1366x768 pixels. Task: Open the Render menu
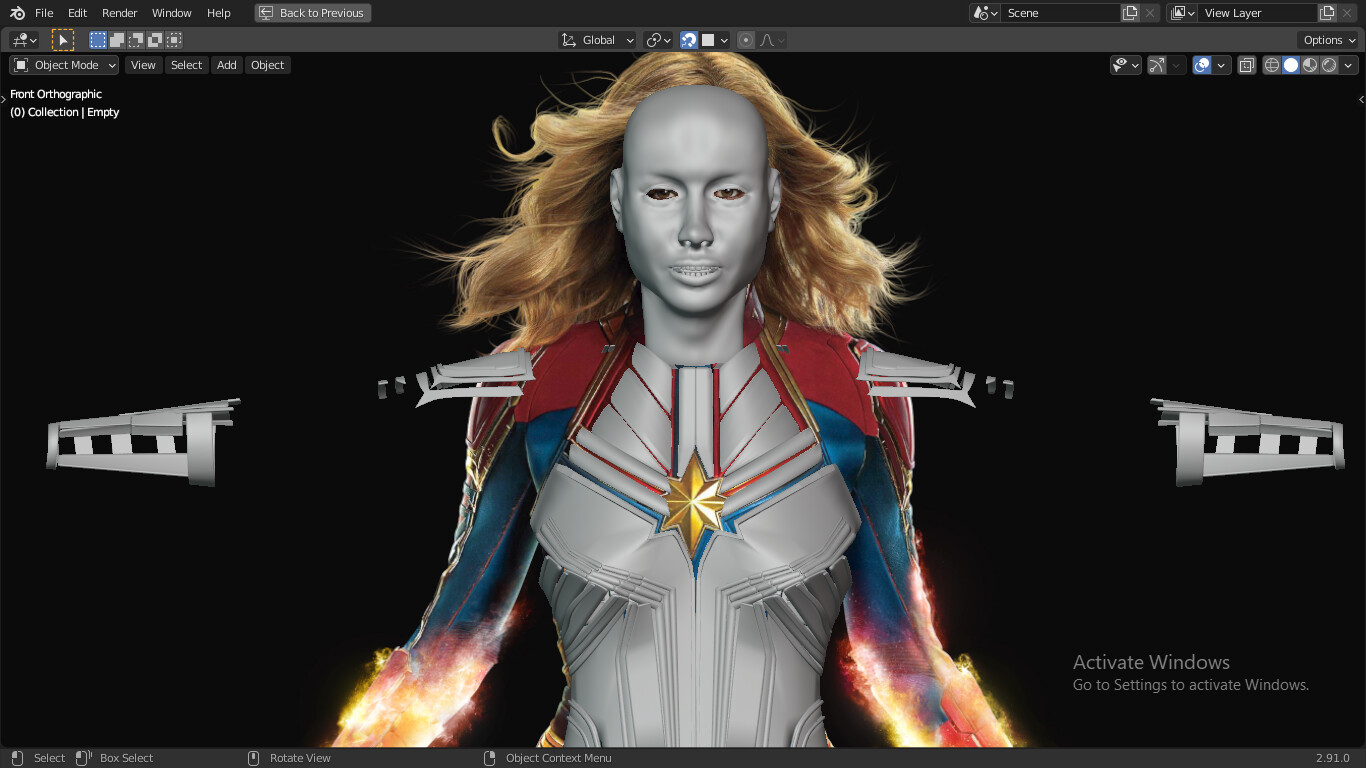tap(119, 13)
